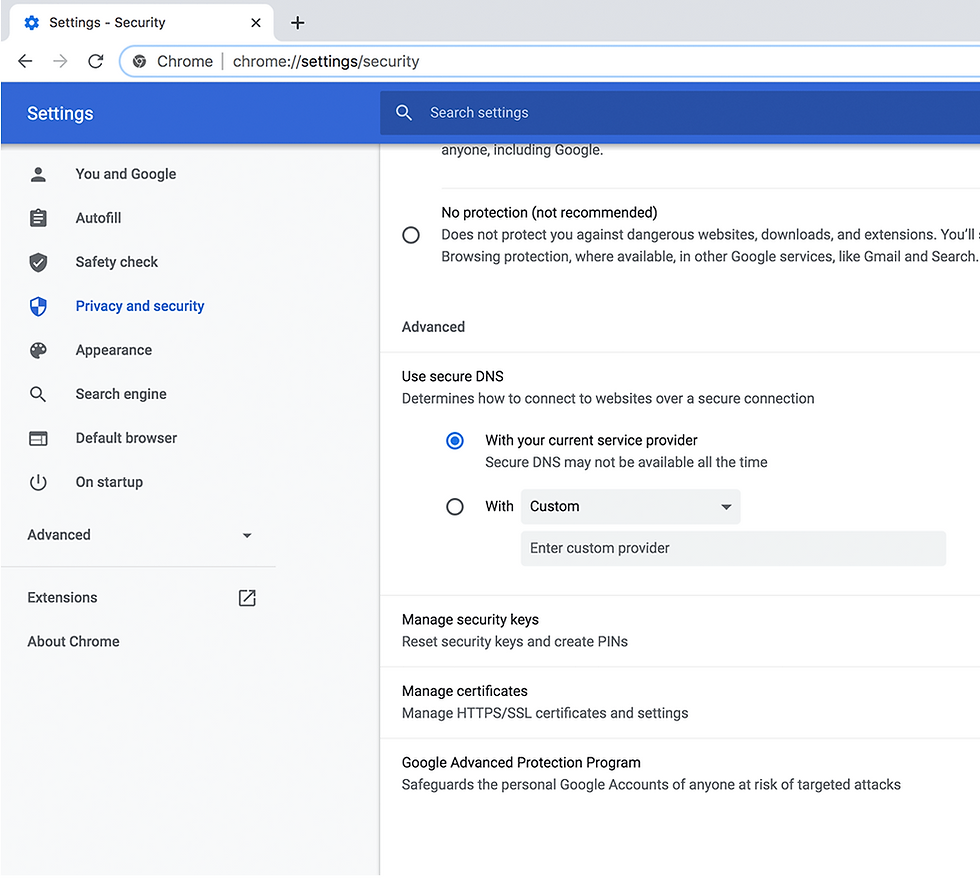Click the Enter custom provider field

coord(733,549)
